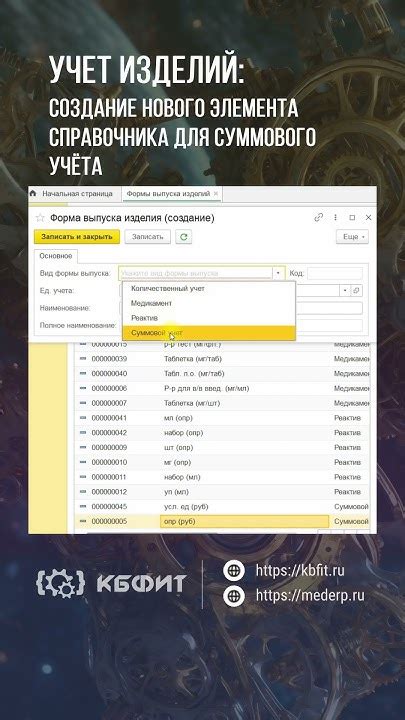Click the open-form icon next to Ед. учета
The width and height of the screenshot is (405, 720).
pos(357,291)
